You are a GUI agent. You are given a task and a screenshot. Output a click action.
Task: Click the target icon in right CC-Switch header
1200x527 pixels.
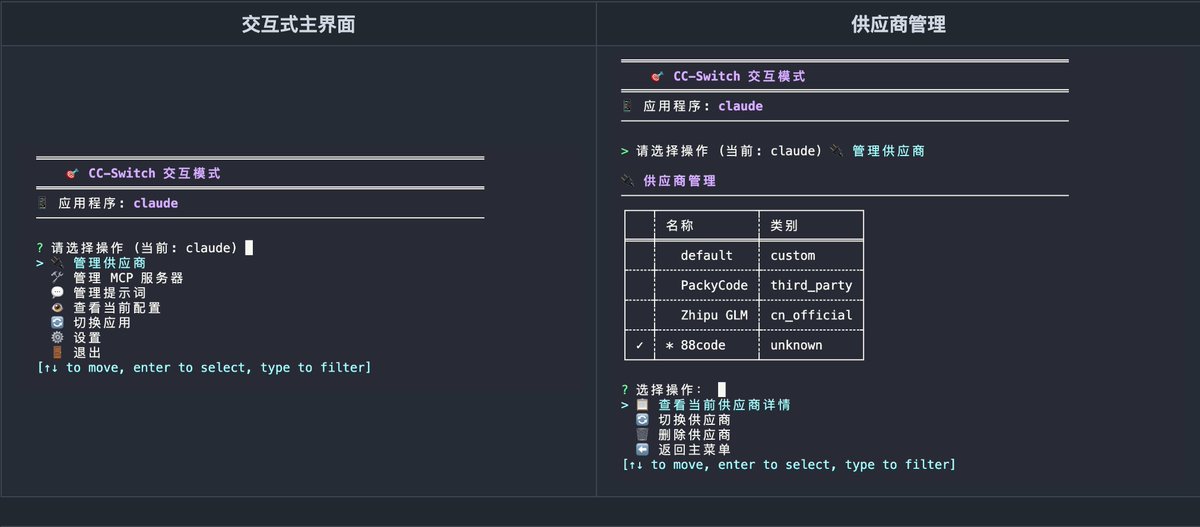(x=657, y=76)
